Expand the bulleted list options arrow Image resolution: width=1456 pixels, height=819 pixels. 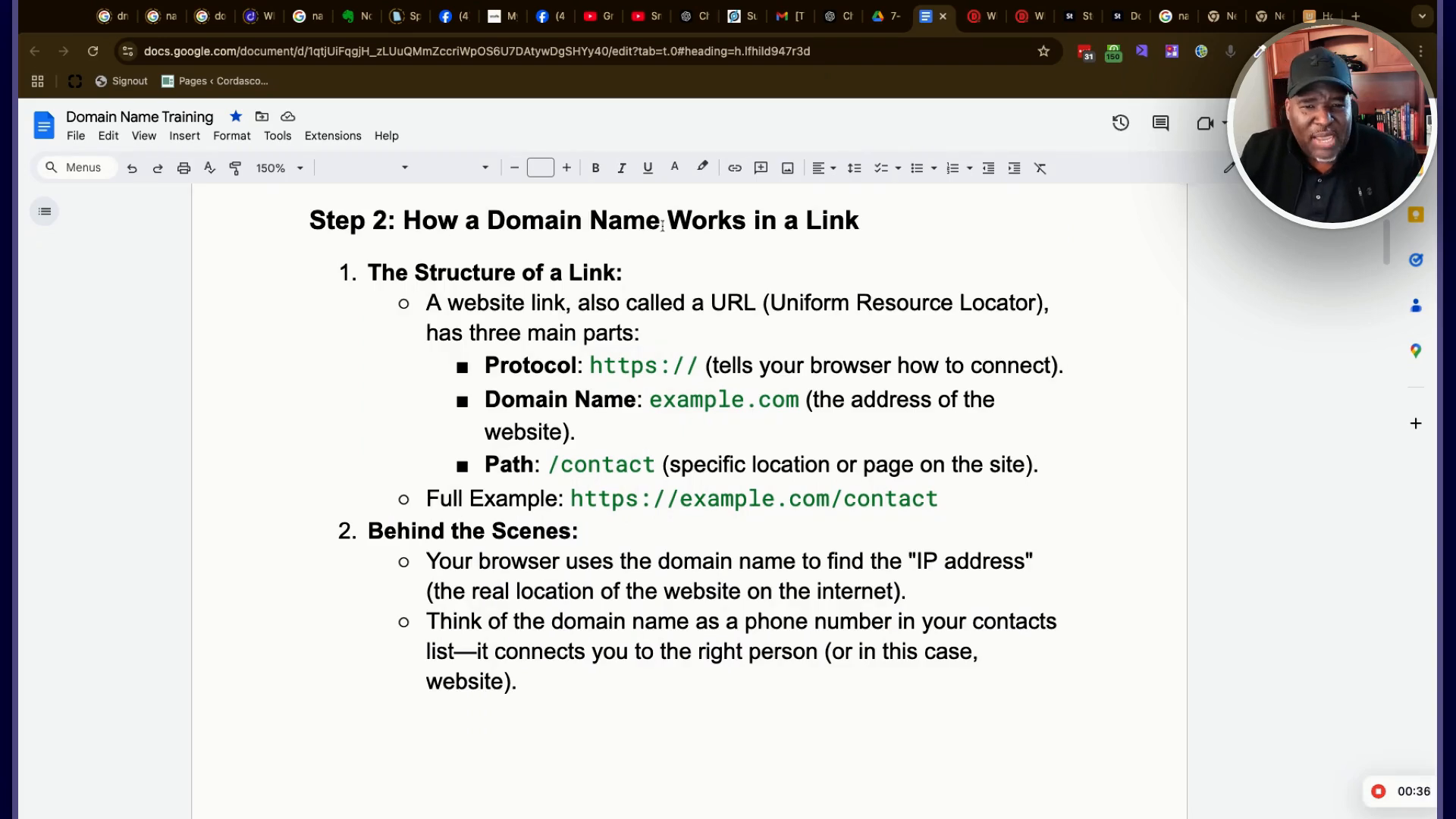pyautogui.click(x=934, y=168)
